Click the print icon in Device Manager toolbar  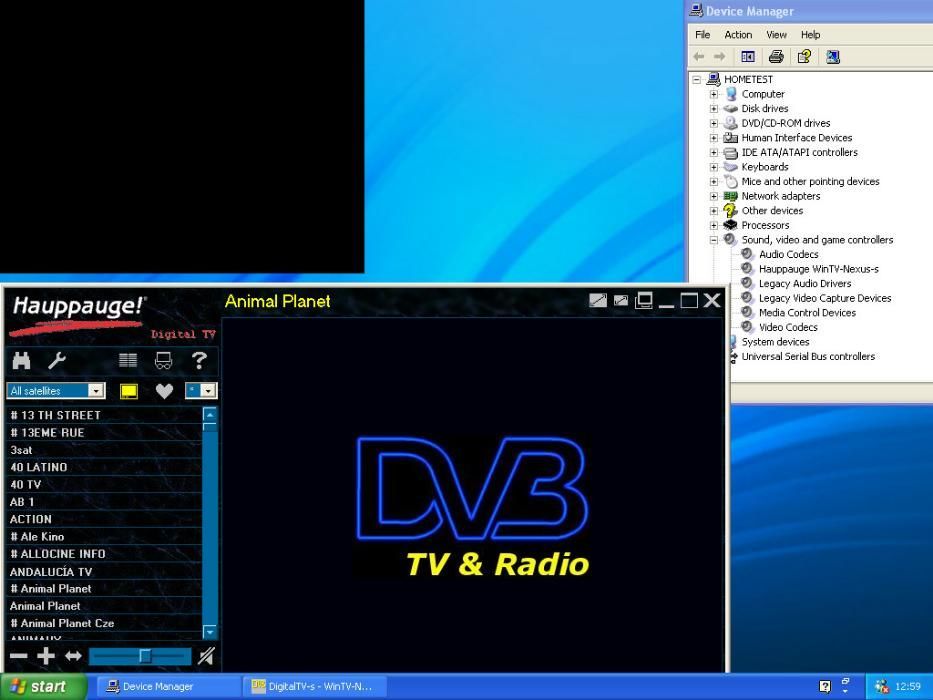pos(776,57)
